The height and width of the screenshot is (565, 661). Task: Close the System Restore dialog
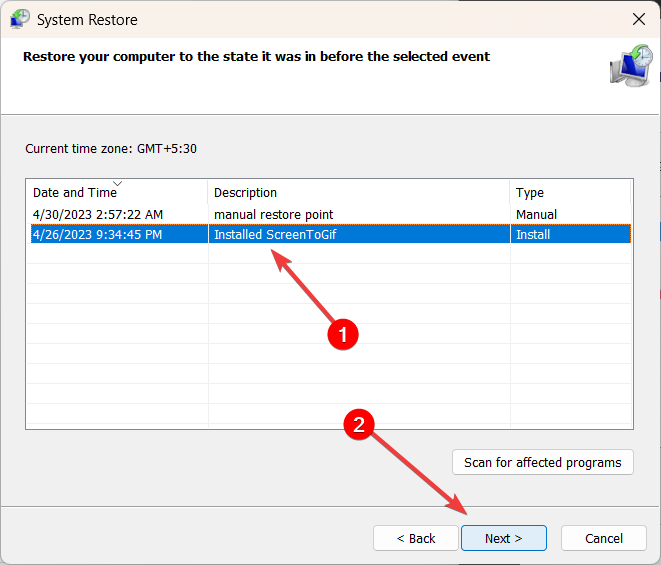(x=639, y=19)
